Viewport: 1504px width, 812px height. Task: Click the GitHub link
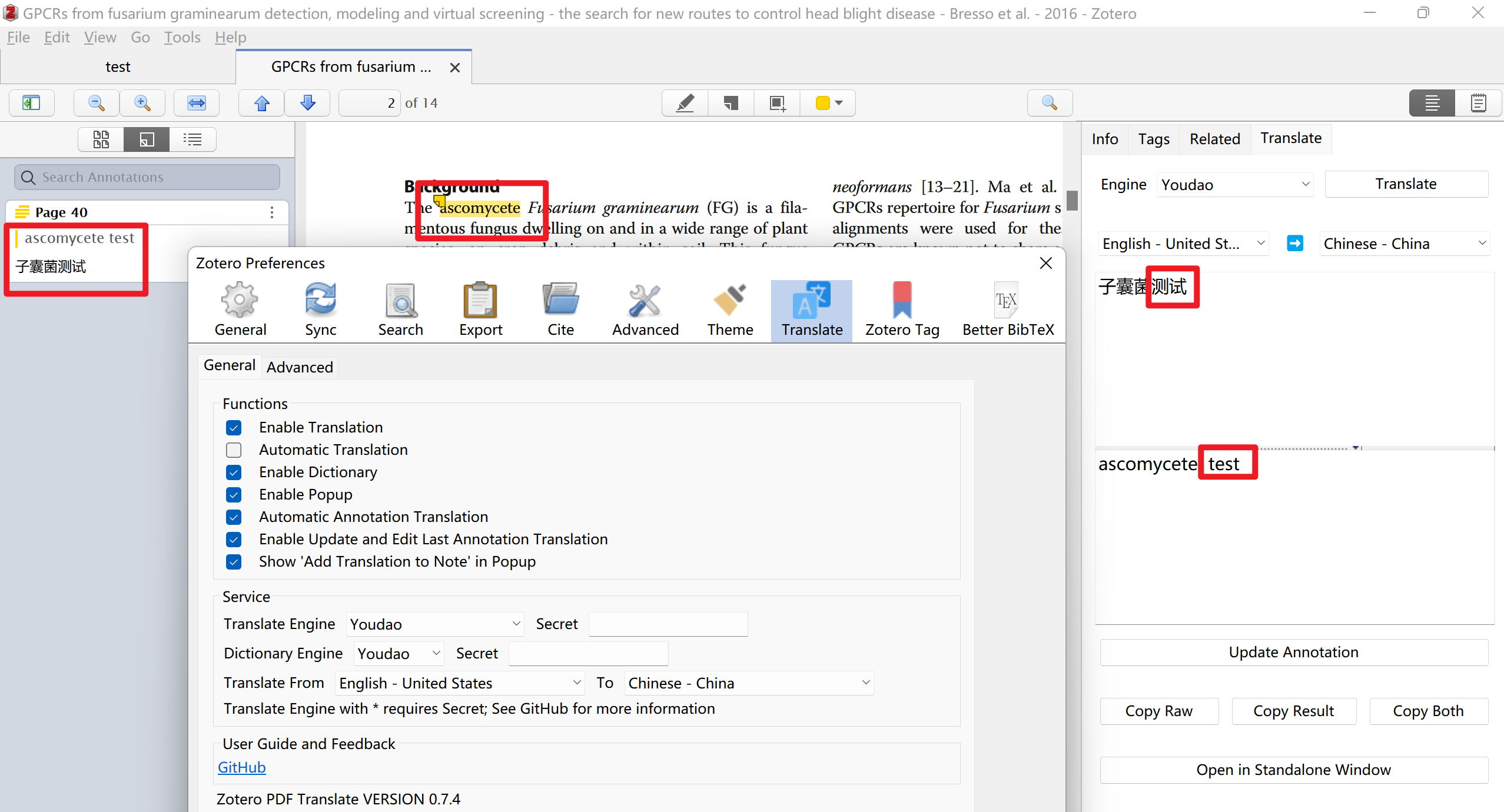(x=241, y=767)
